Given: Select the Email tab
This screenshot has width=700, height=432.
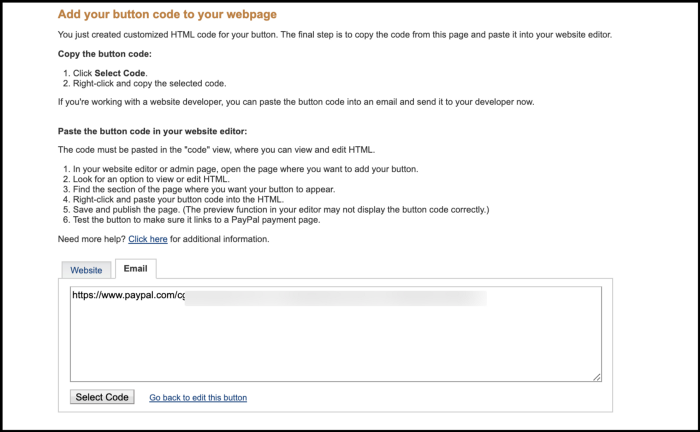Looking at the screenshot, I should coord(135,269).
